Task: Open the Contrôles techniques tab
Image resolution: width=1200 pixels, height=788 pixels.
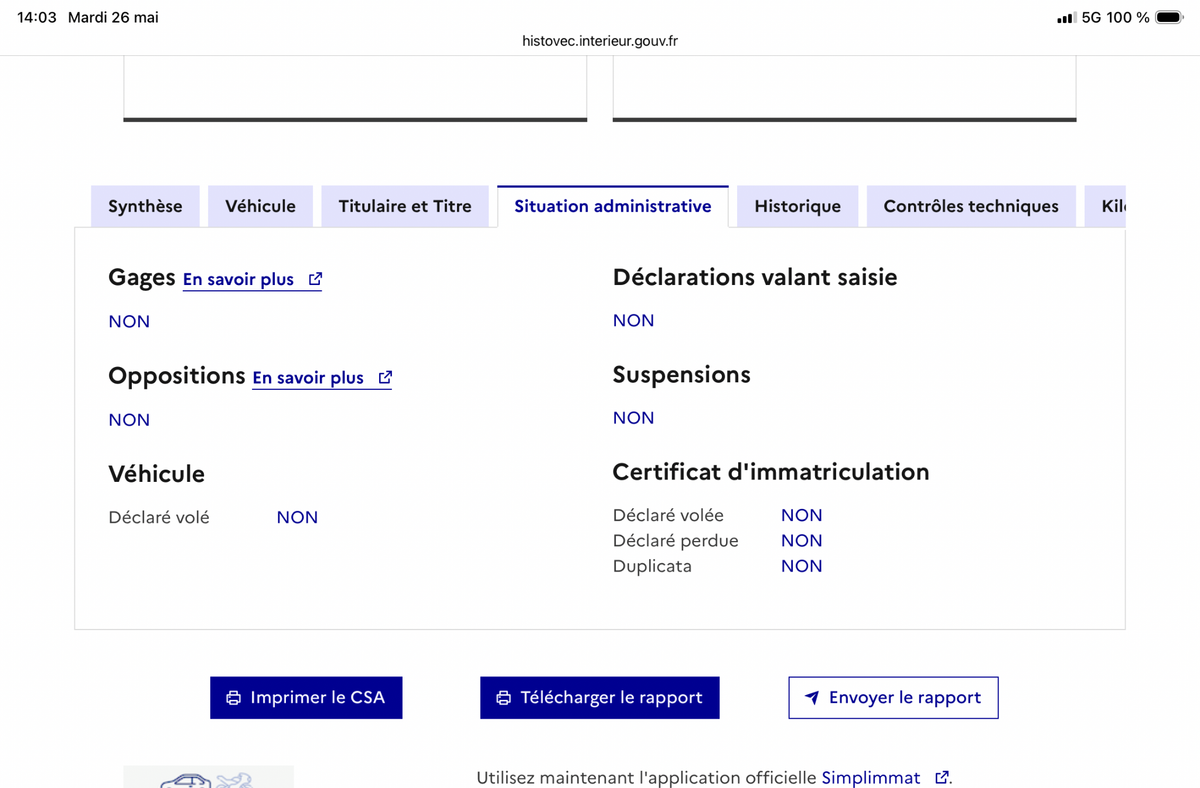Action: coord(971,206)
